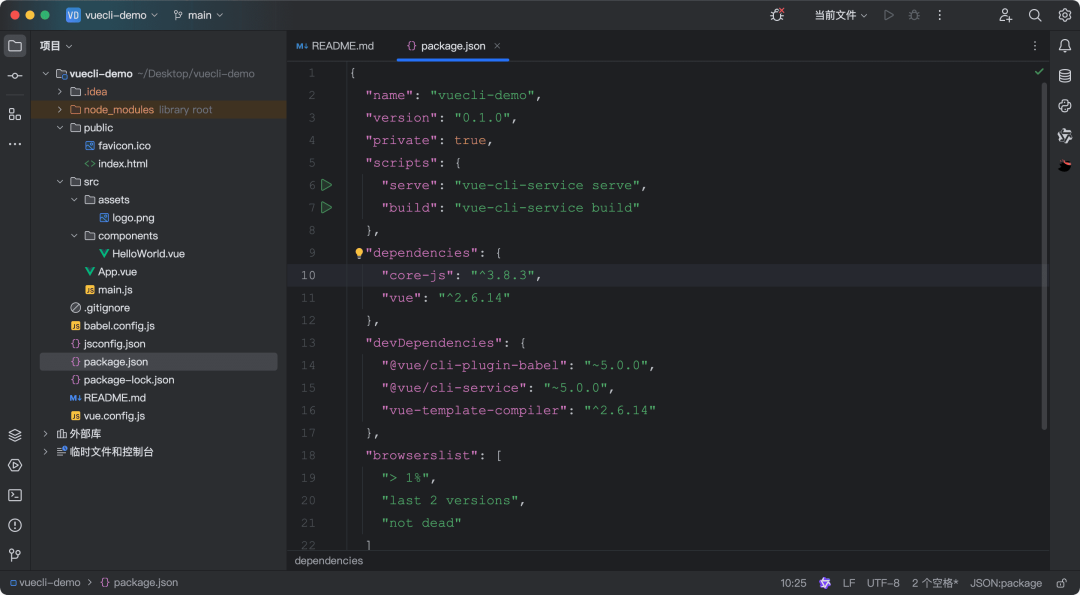1080x595 pixels.
Task: Open the Database tool window icon
Action: click(x=1065, y=76)
